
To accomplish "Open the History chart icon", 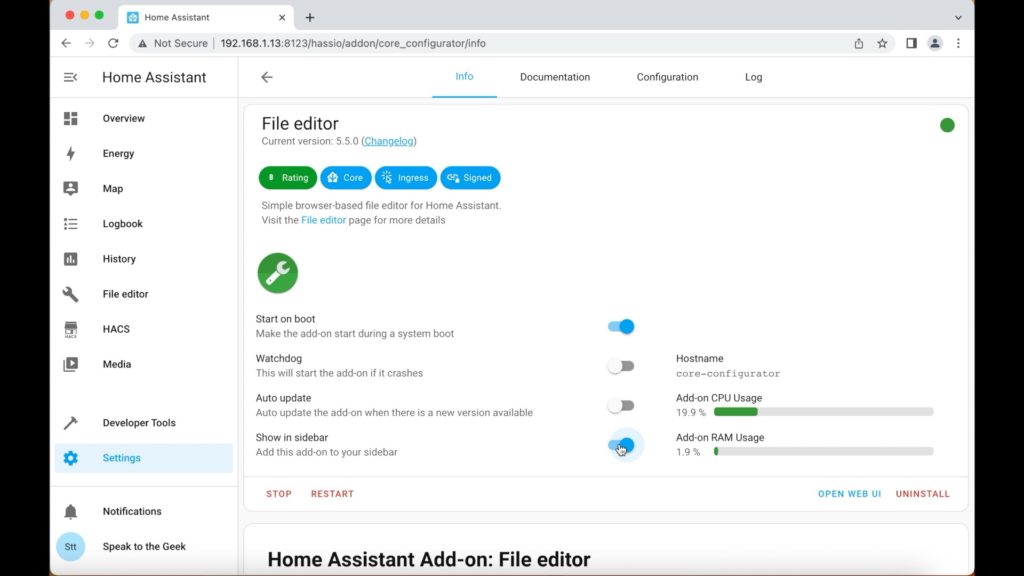I will [x=71, y=259].
